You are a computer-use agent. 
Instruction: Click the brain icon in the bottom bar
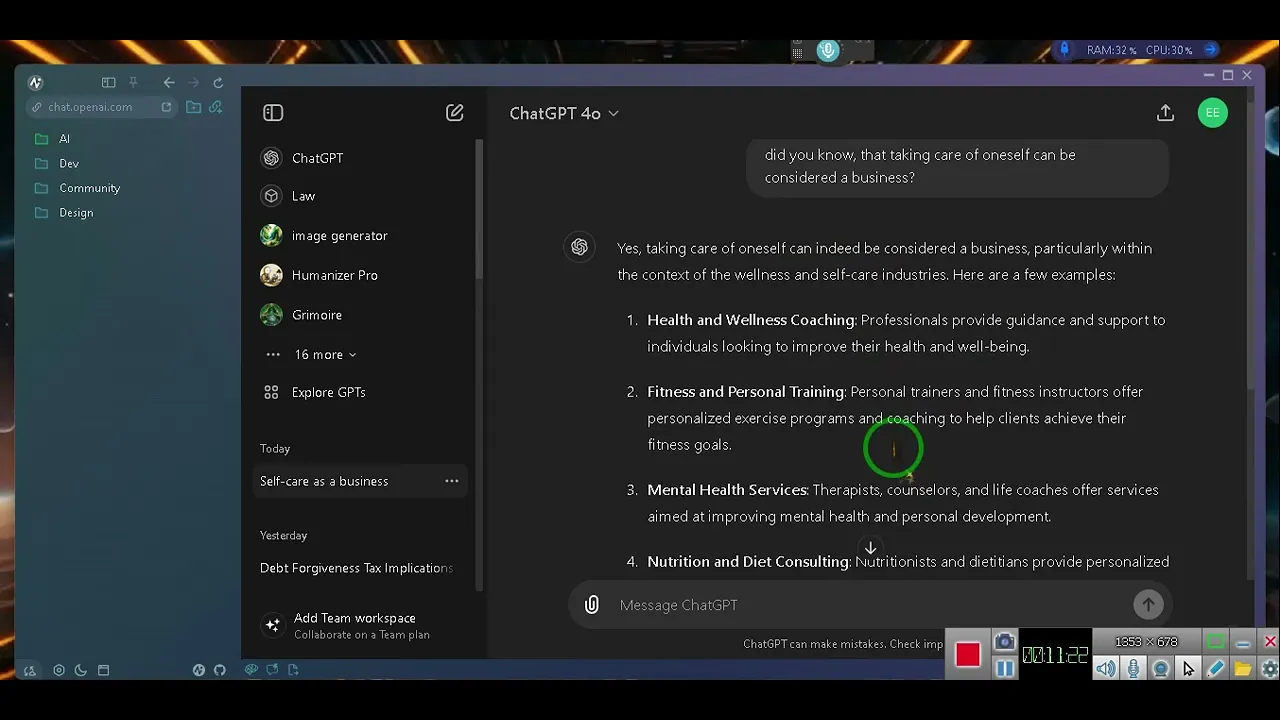coord(251,670)
